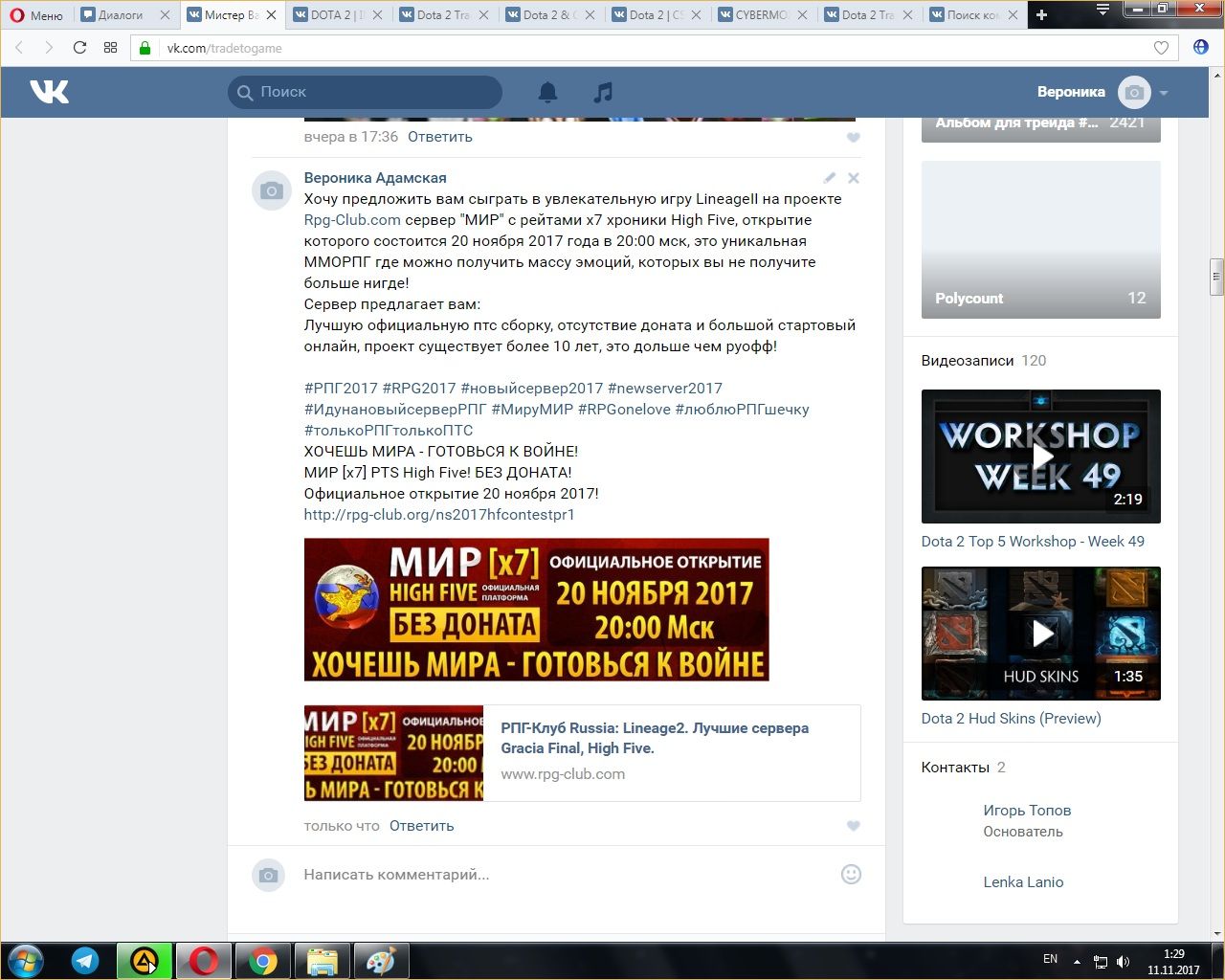Open the emoji smiley picker
This screenshot has width=1225, height=980.
point(851,874)
